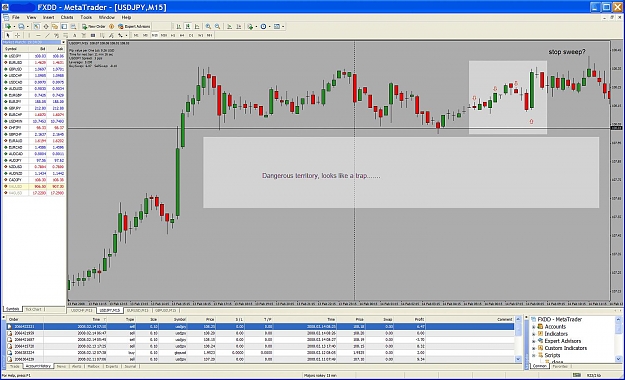This screenshot has height=380, width=625.
Task: Select the EURUSD row in Market Watch
Action: click(x=33, y=63)
